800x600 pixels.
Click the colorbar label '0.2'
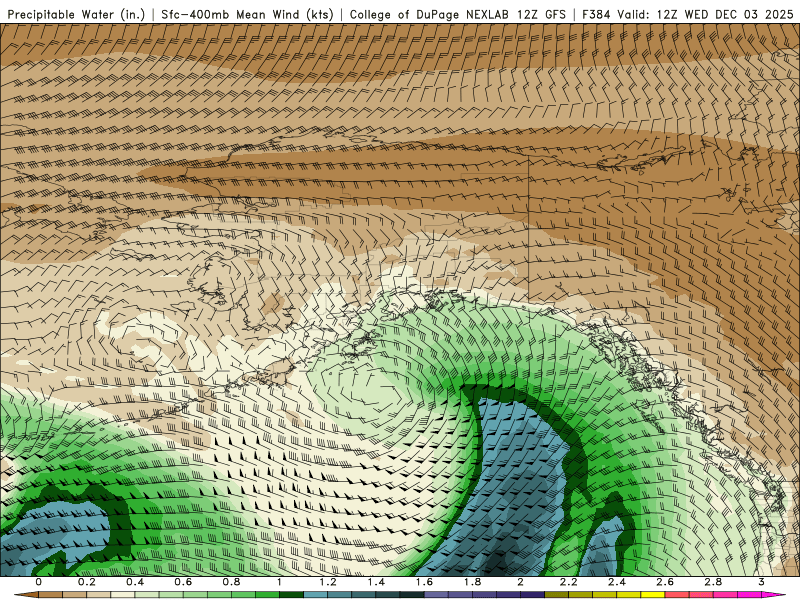(87, 582)
